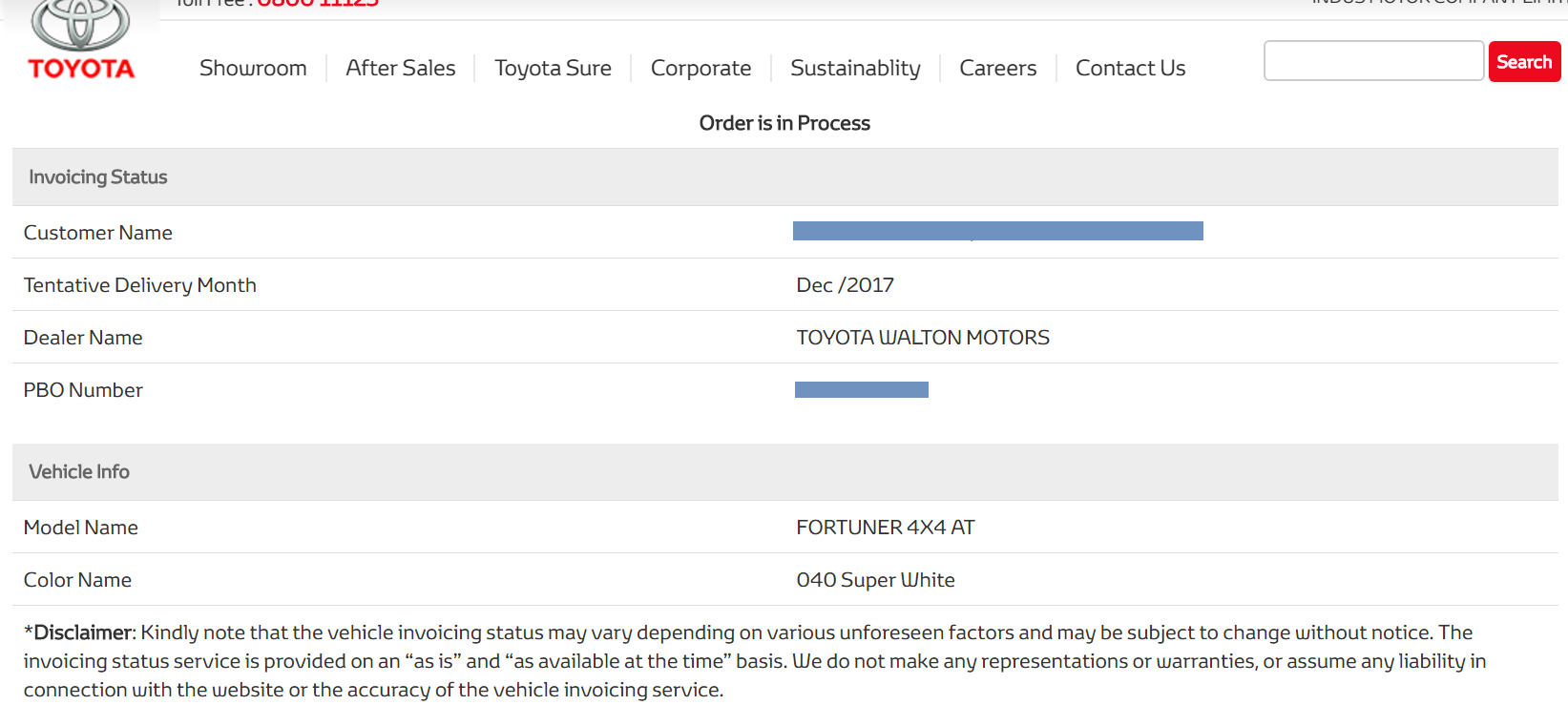Open the Toyota Sure menu

coord(553,69)
